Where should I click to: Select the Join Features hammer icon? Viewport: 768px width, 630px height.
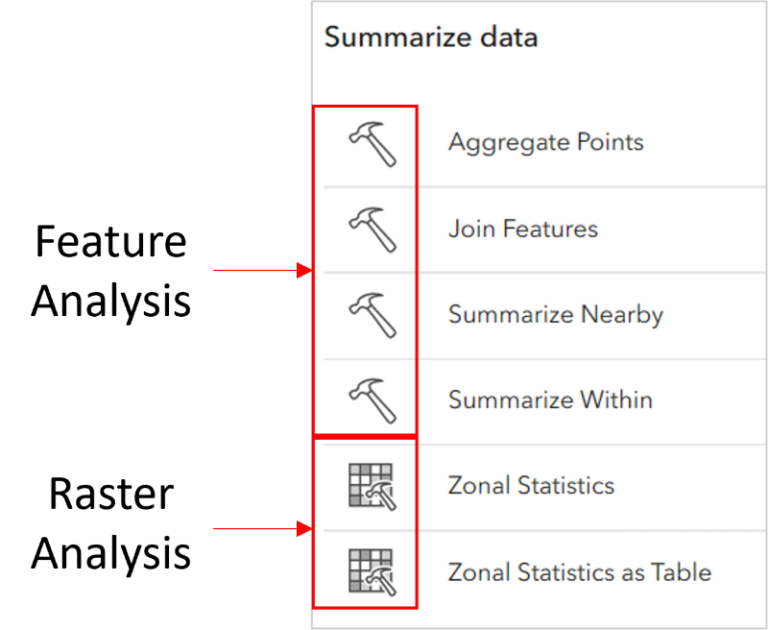point(373,230)
